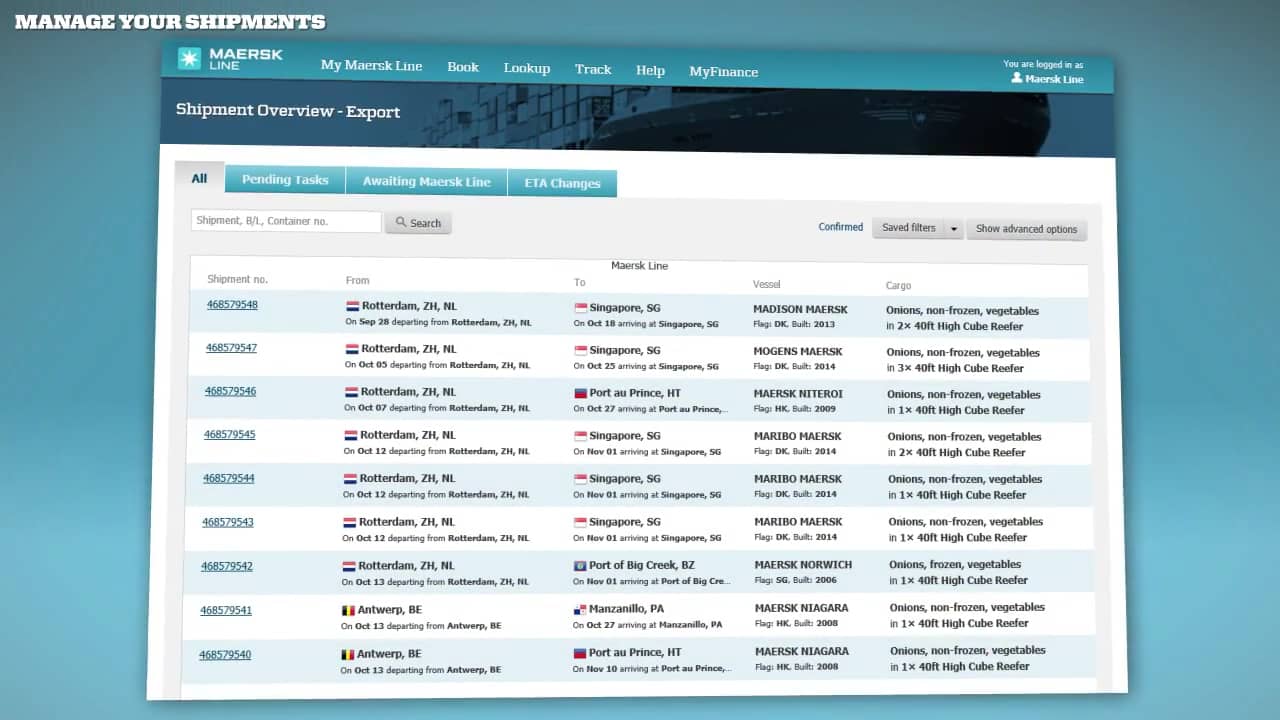Click the Saved filters button
This screenshot has height=720, width=1280.
(x=908, y=228)
